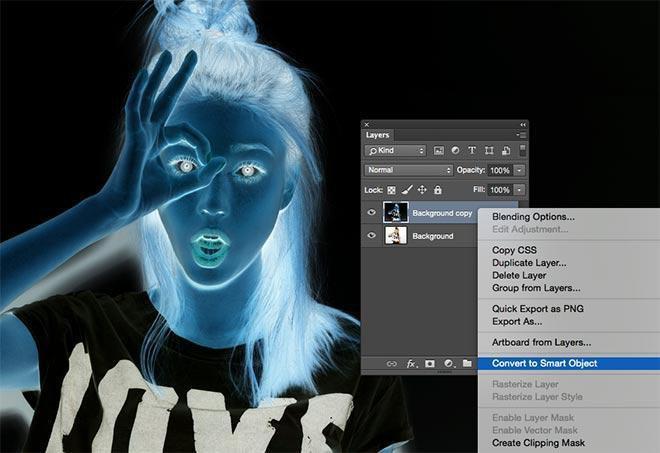This screenshot has width=660, height=453.
Task: Toggle visibility of the Background layer
Action: pos(372,236)
